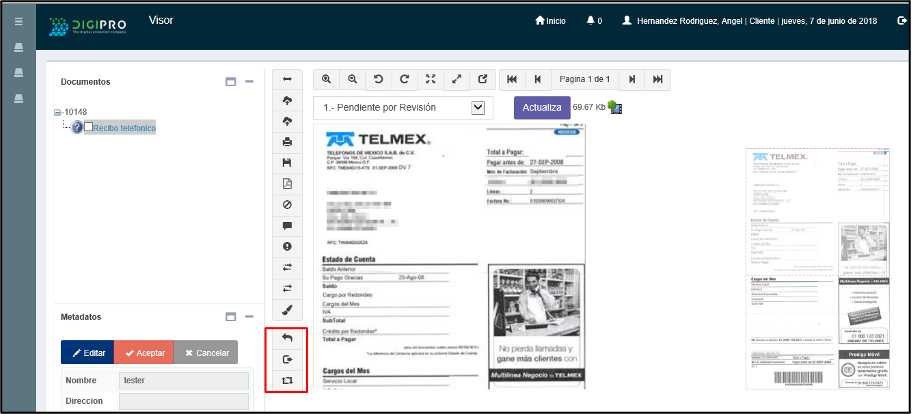Click the Nombre input field

click(x=183, y=380)
